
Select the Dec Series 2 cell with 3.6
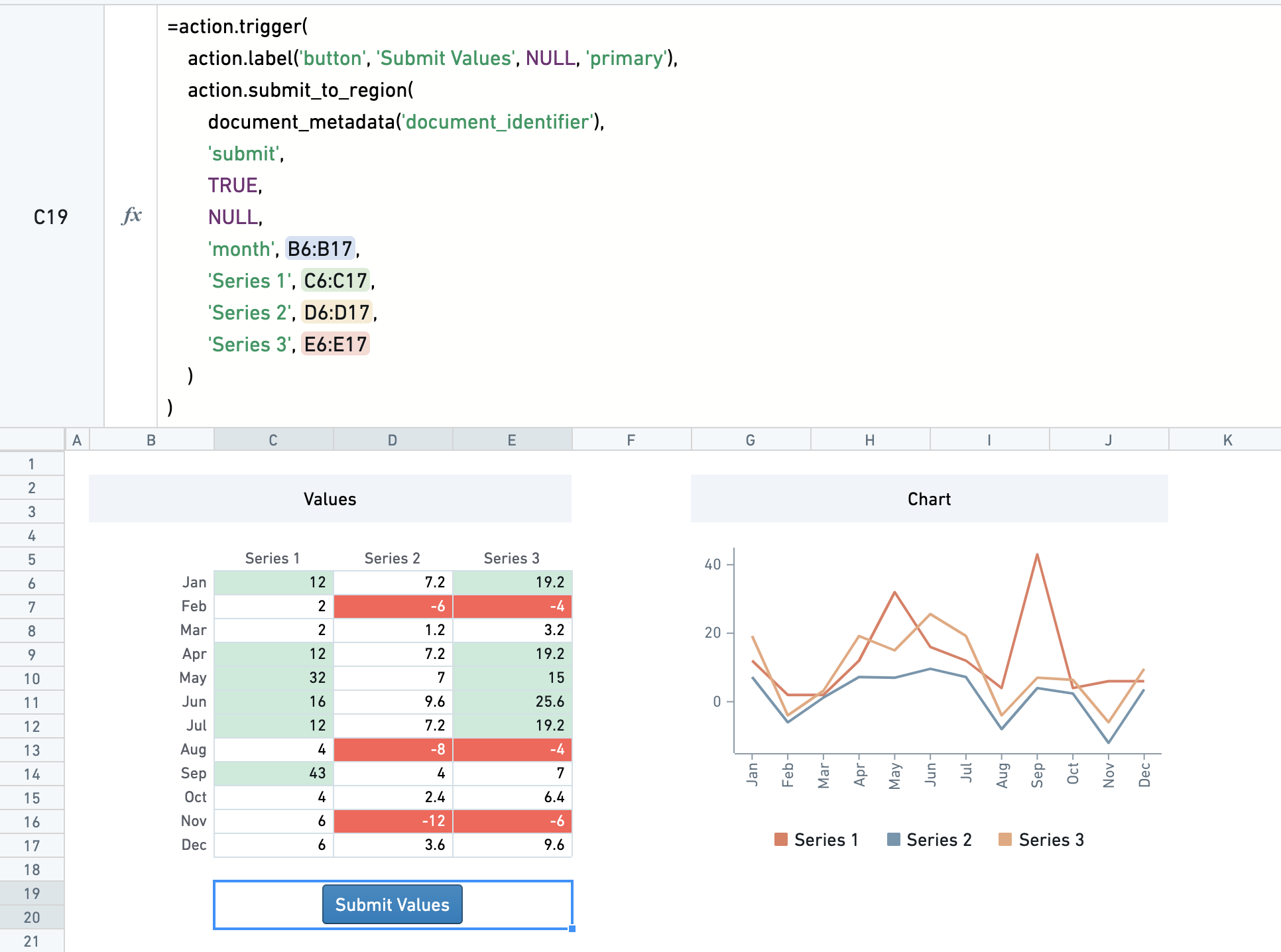pos(393,845)
